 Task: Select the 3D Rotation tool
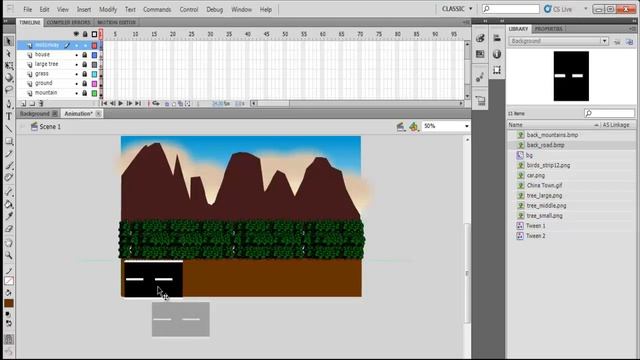pos(9,78)
